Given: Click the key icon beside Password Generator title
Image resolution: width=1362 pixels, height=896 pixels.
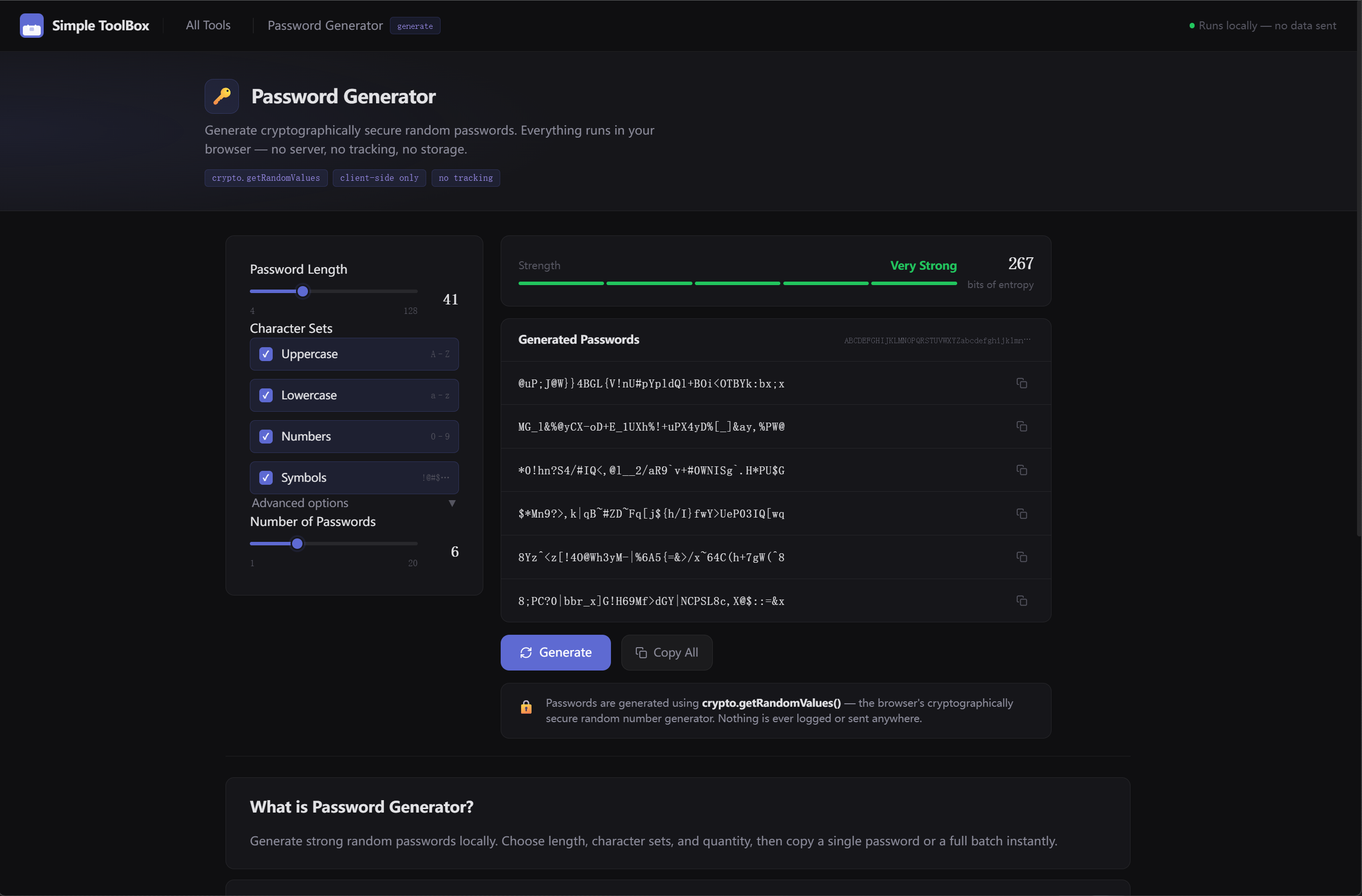Looking at the screenshot, I should [222, 96].
